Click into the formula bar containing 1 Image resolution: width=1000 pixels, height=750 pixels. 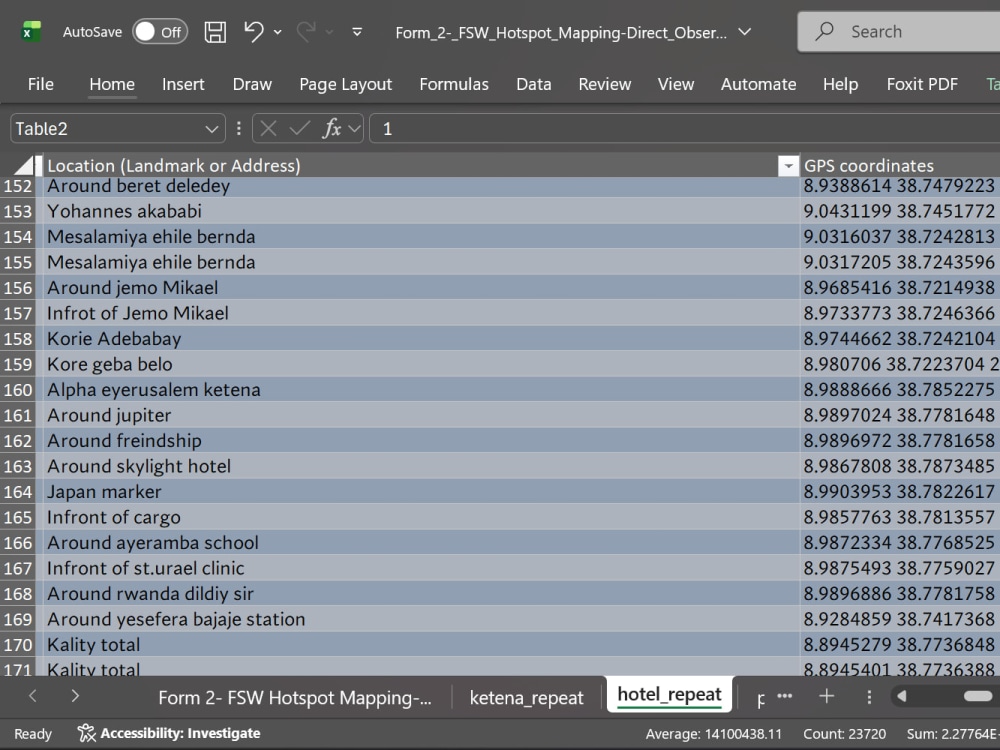click(x=684, y=129)
